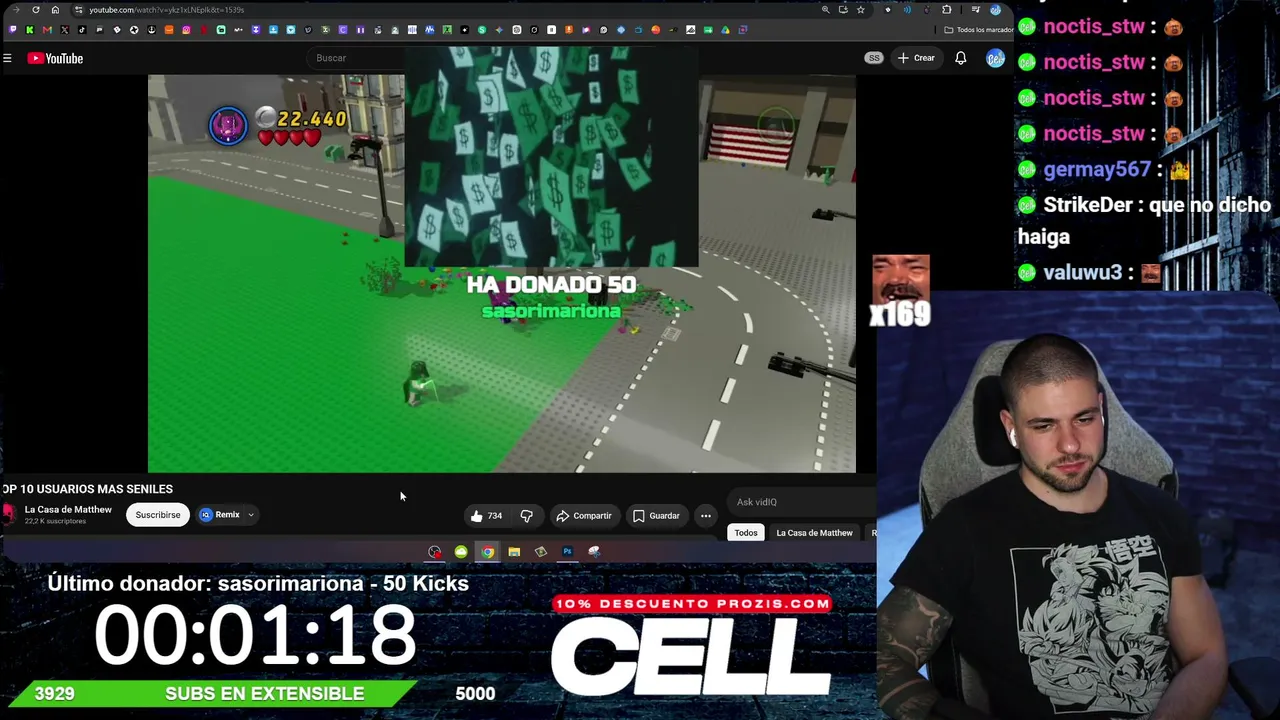1280x720 pixels.
Task: Click the Ask vidIQ input field
Action: (x=804, y=502)
